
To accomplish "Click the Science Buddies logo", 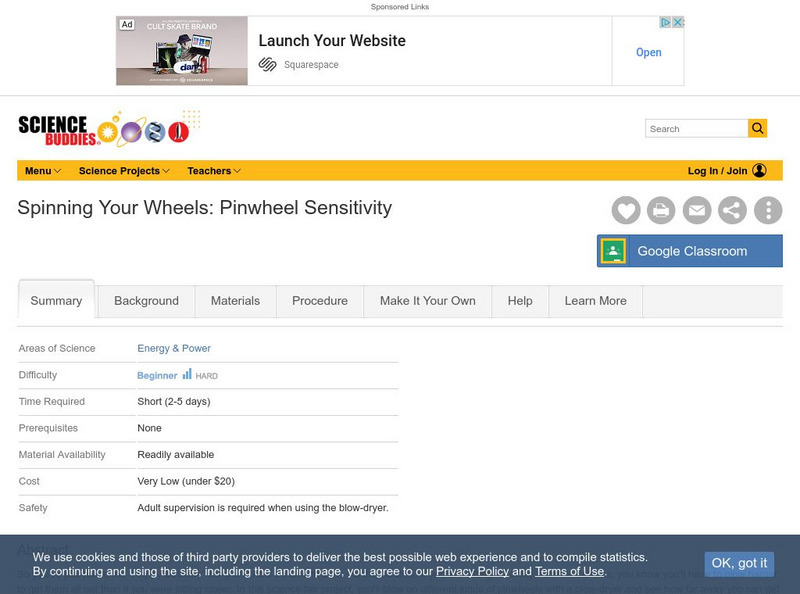I will tap(110, 128).
